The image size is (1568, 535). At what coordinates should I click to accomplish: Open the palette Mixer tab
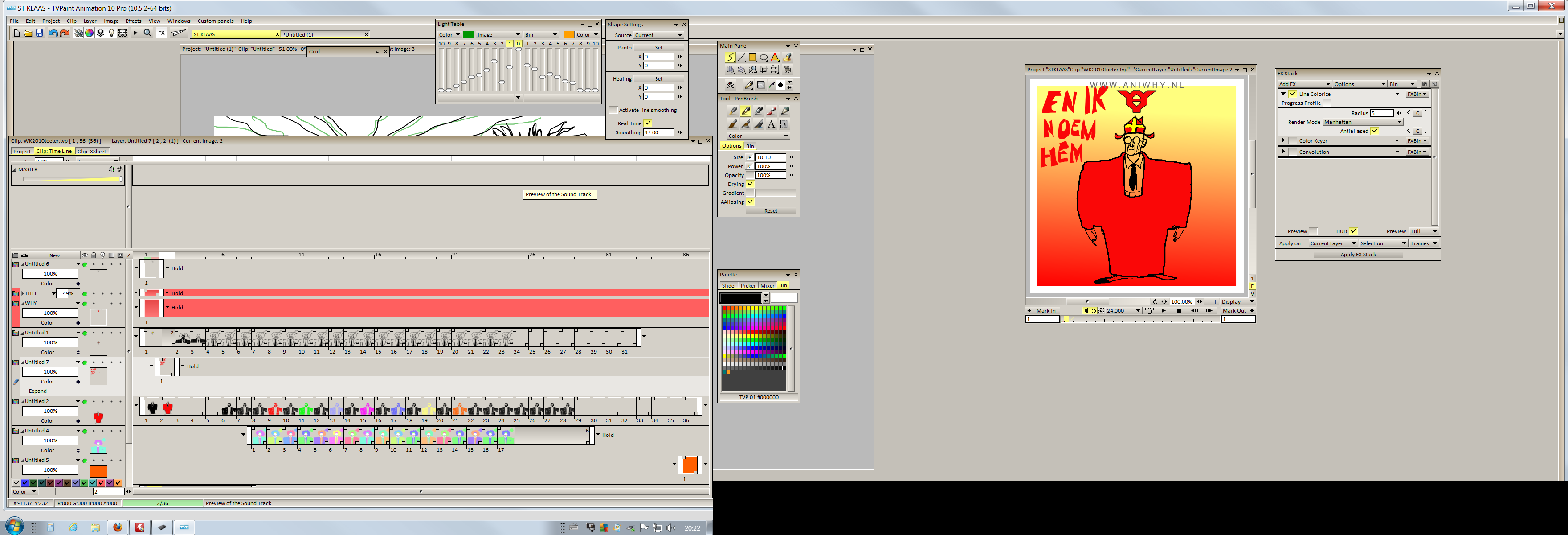tap(767, 286)
